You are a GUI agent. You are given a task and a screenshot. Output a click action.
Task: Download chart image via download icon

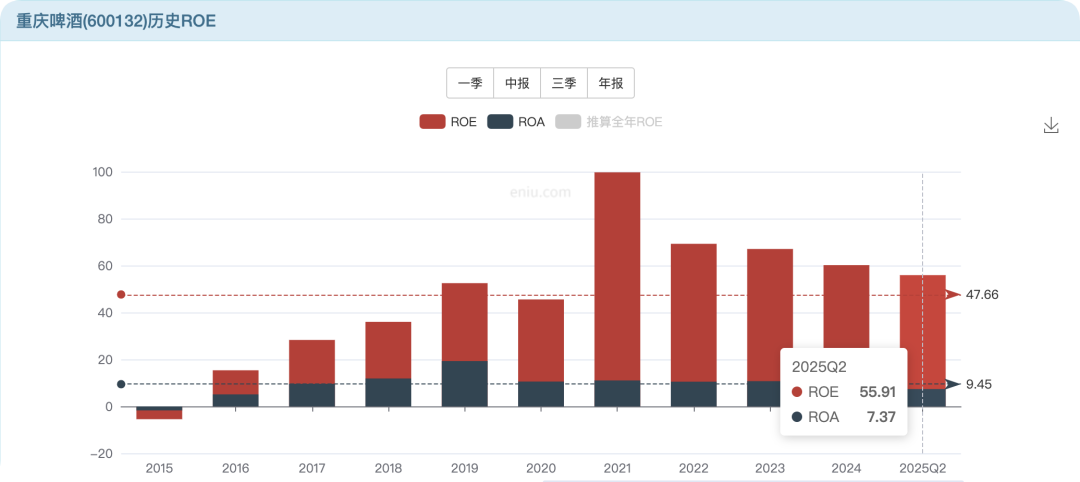click(x=1050, y=126)
